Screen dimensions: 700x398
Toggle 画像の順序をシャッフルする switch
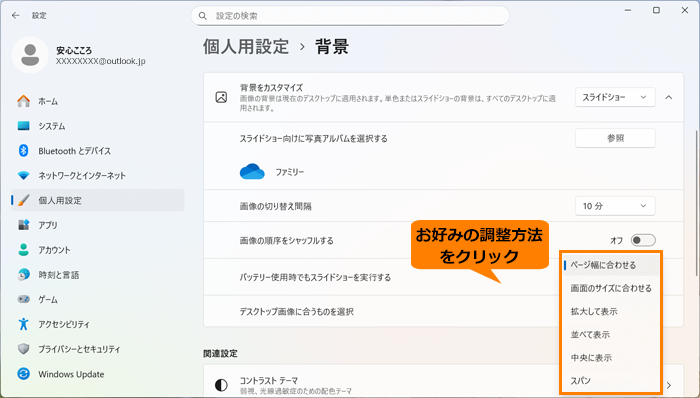(643, 240)
